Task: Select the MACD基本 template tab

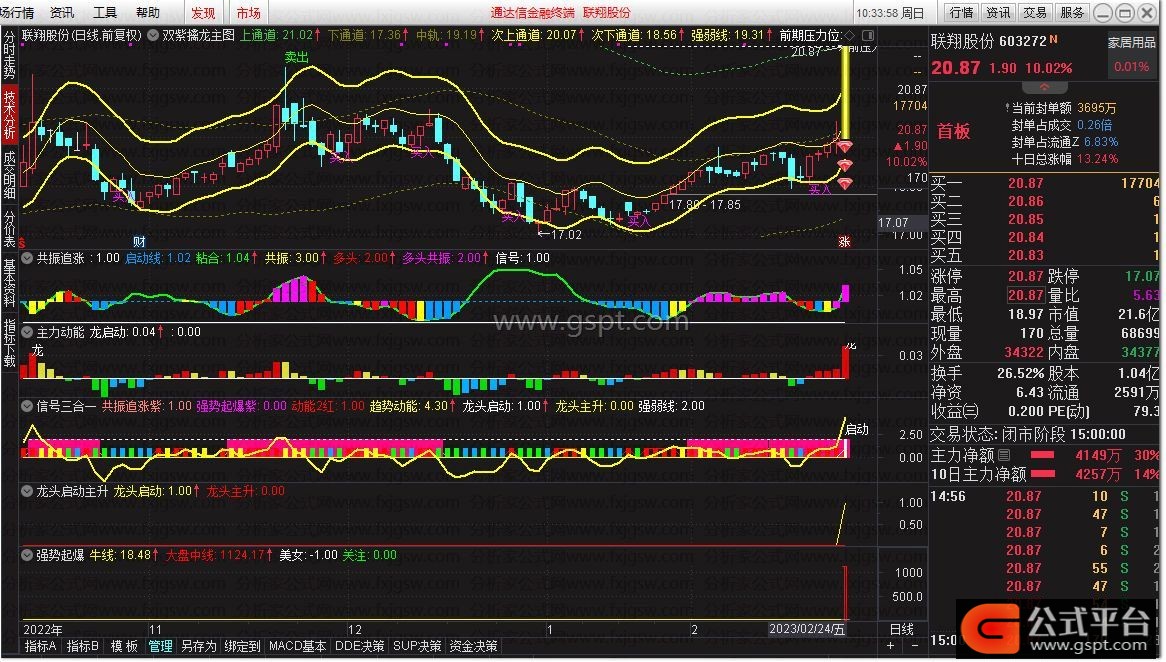Action: (x=297, y=646)
